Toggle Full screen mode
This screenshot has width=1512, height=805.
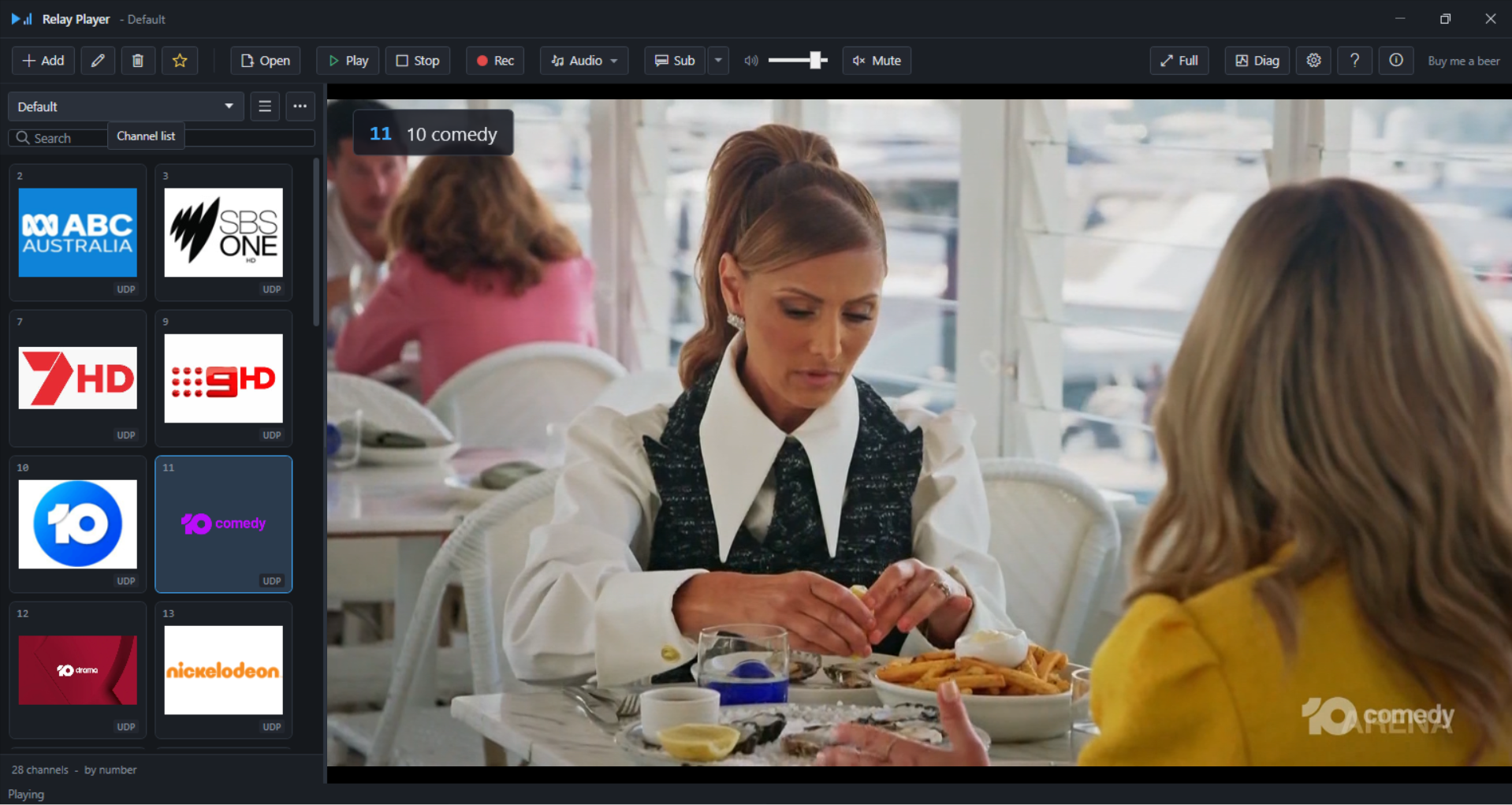coord(1179,61)
